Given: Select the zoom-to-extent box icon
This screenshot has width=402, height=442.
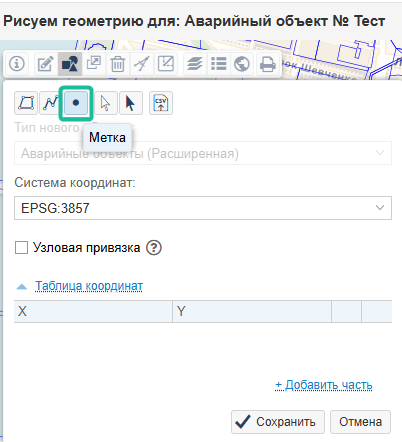Looking at the screenshot, I should coord(166,63).
